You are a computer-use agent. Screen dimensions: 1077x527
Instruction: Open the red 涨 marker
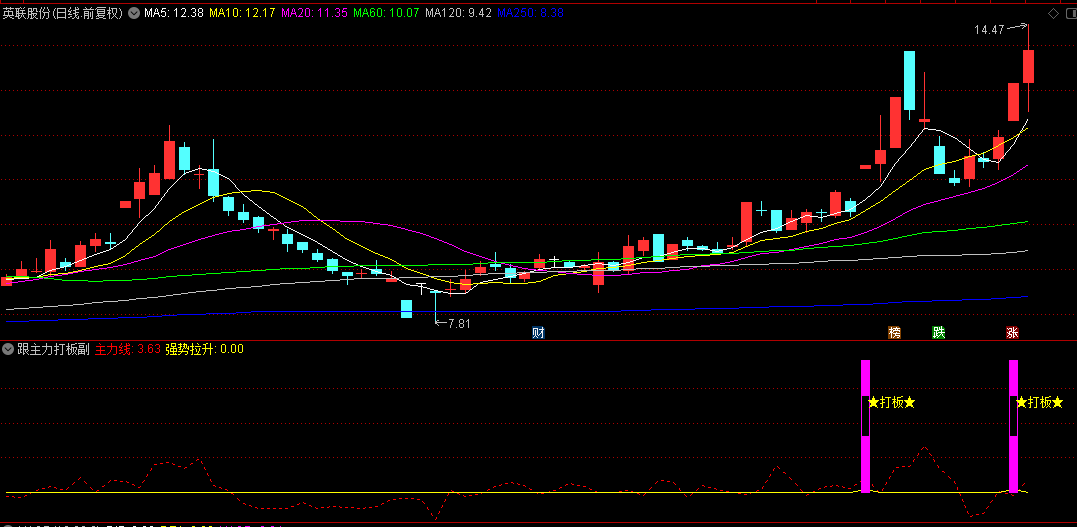pyautogui.click(x=1012, y=333)
